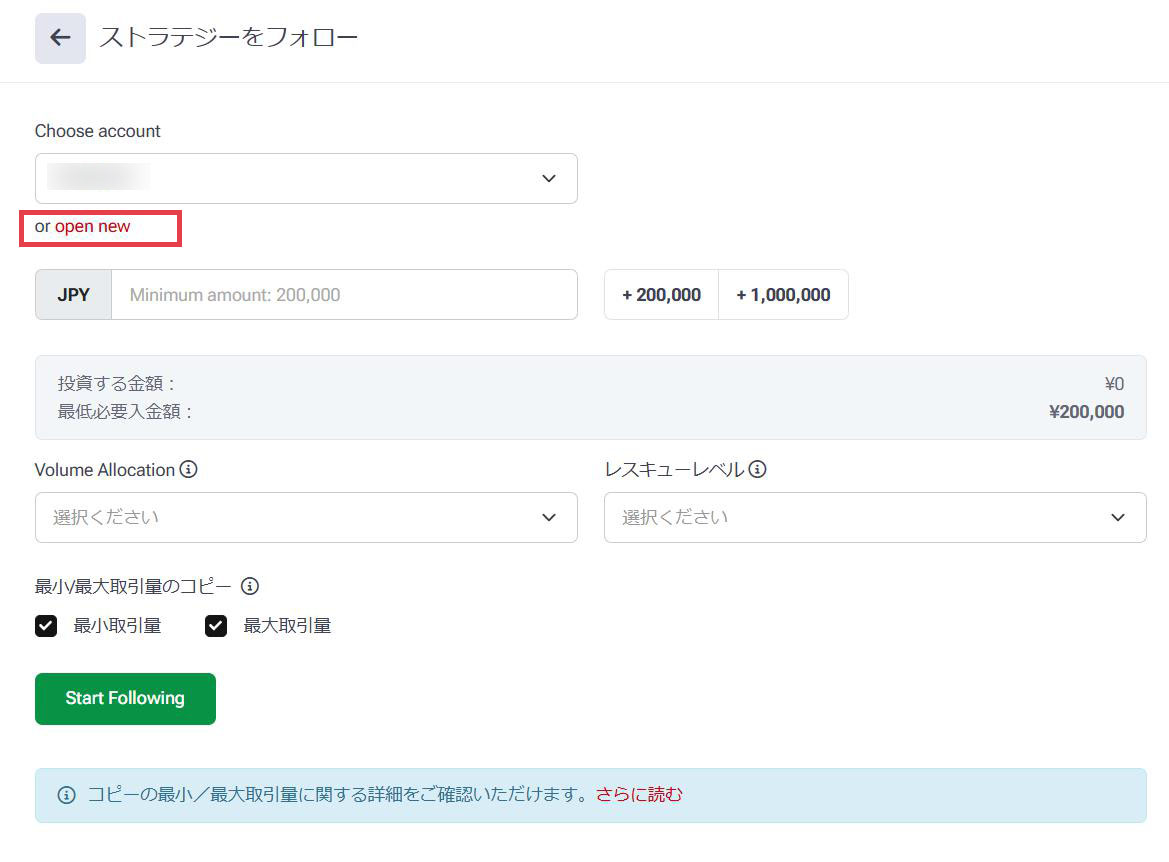Click the JPY currency label
This screenshot has width=1169, height=862.
point(73,295)
